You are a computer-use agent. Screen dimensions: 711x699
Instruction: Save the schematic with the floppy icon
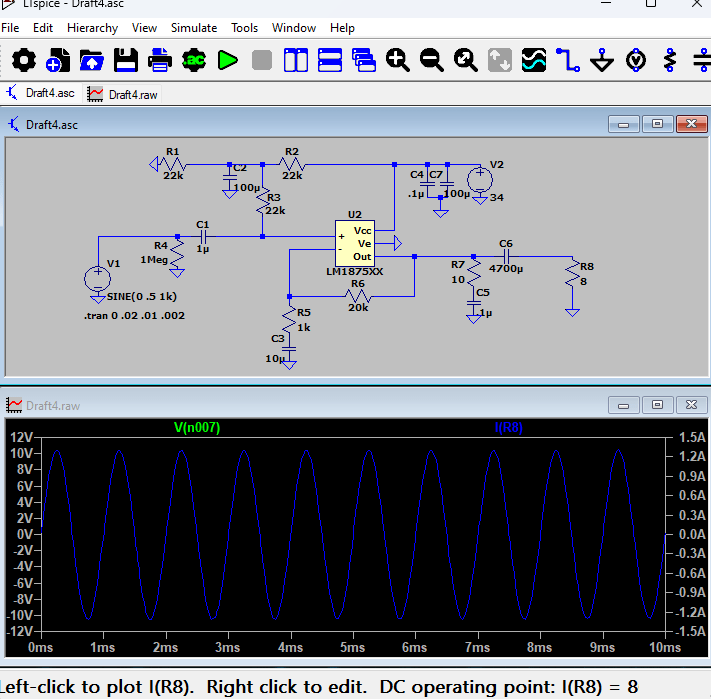126,60
